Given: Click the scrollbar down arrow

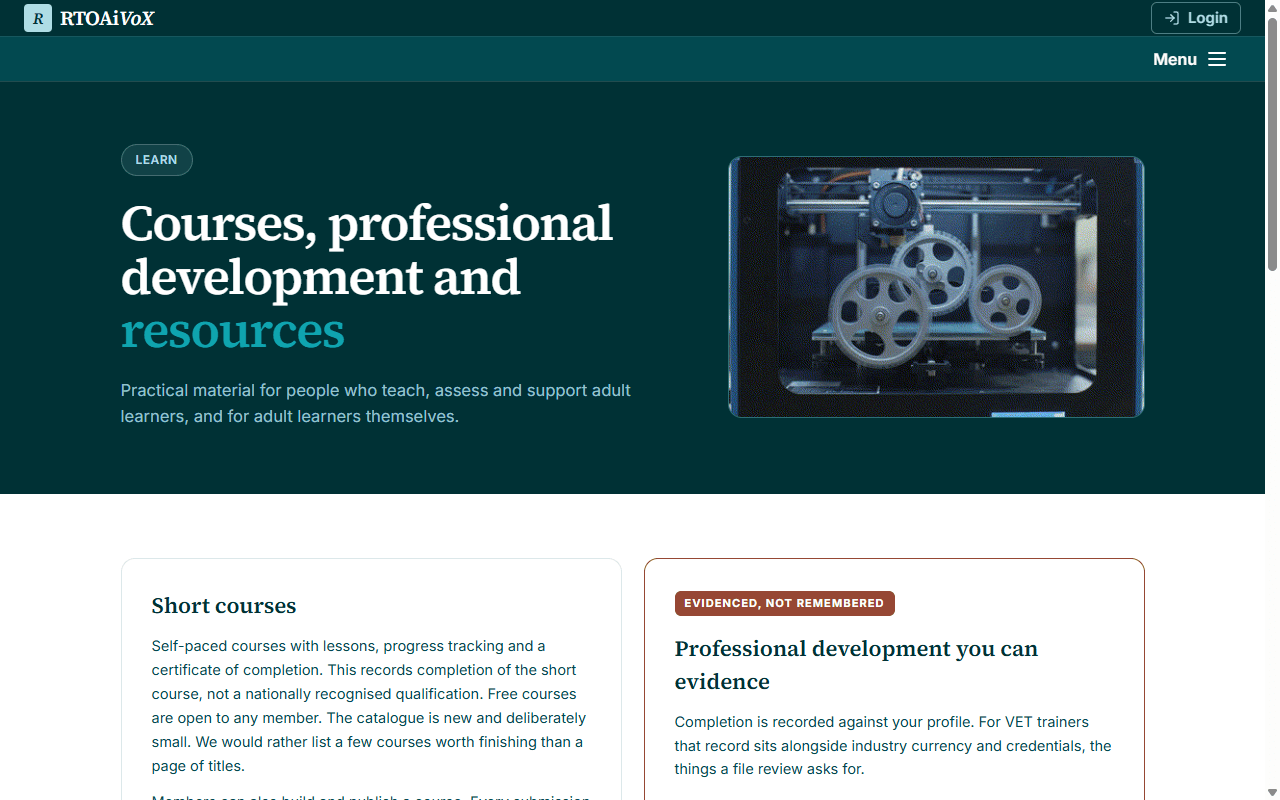Looking at the screenshot, I should click(1272, 792).
